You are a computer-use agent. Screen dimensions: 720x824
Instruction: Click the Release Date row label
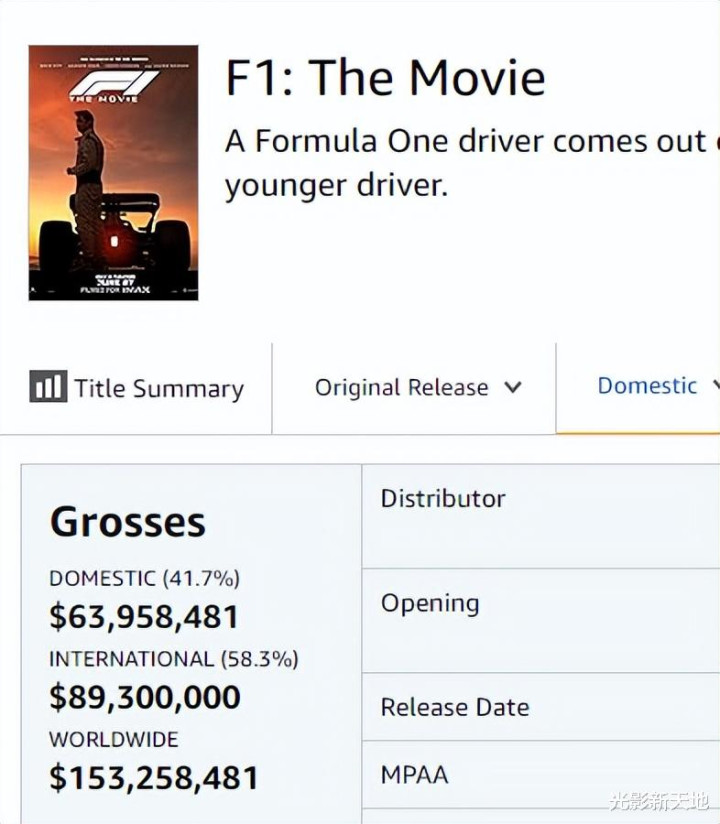455,707
